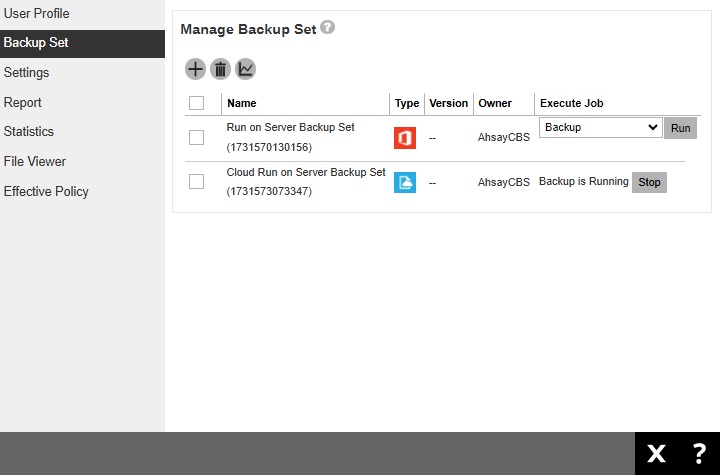Open the backup set report chart icon

pyautogui.click(x=245, y=69)
